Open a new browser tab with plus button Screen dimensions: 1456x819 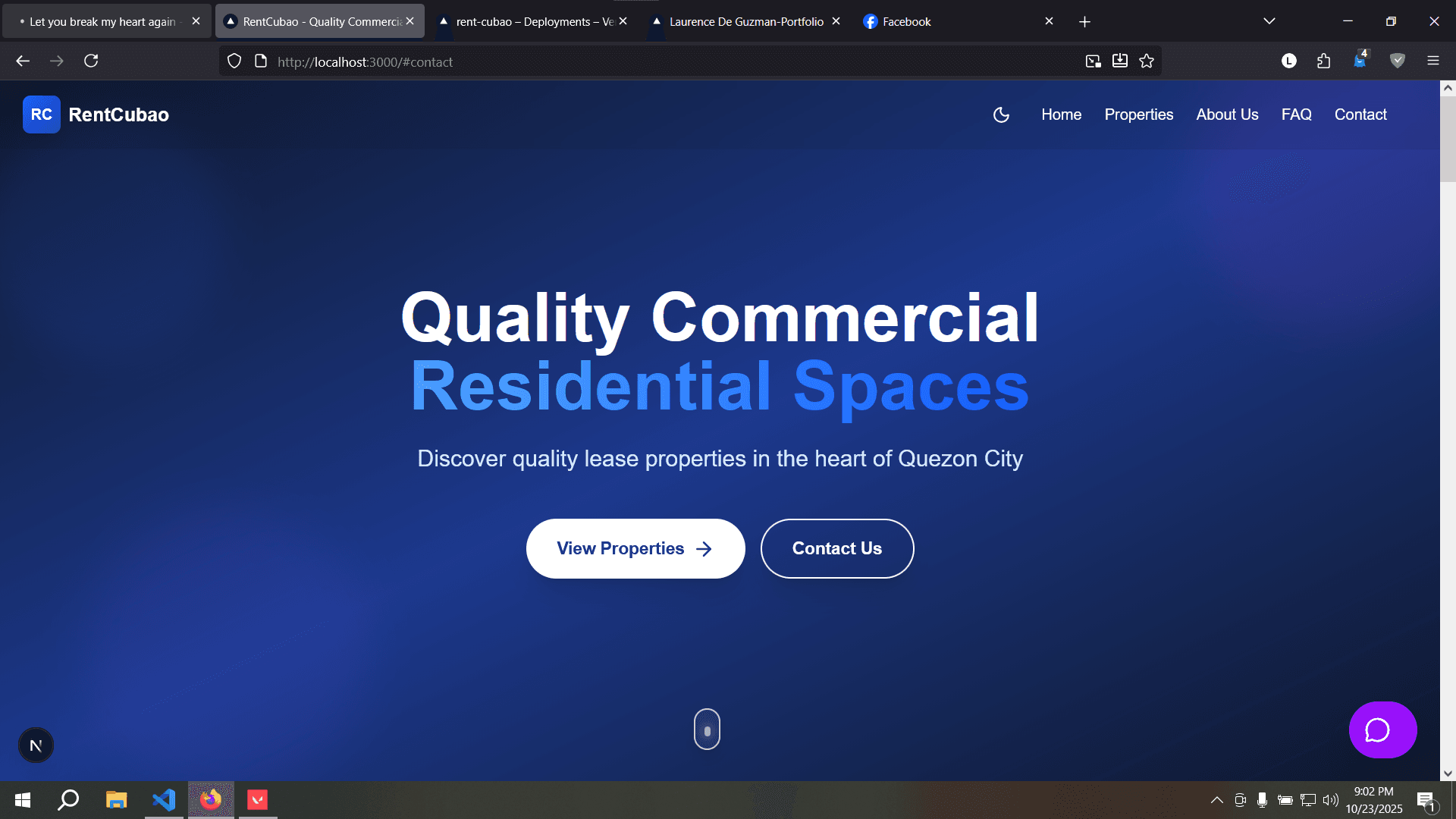pyautogui.click(x=1084, y=21)
